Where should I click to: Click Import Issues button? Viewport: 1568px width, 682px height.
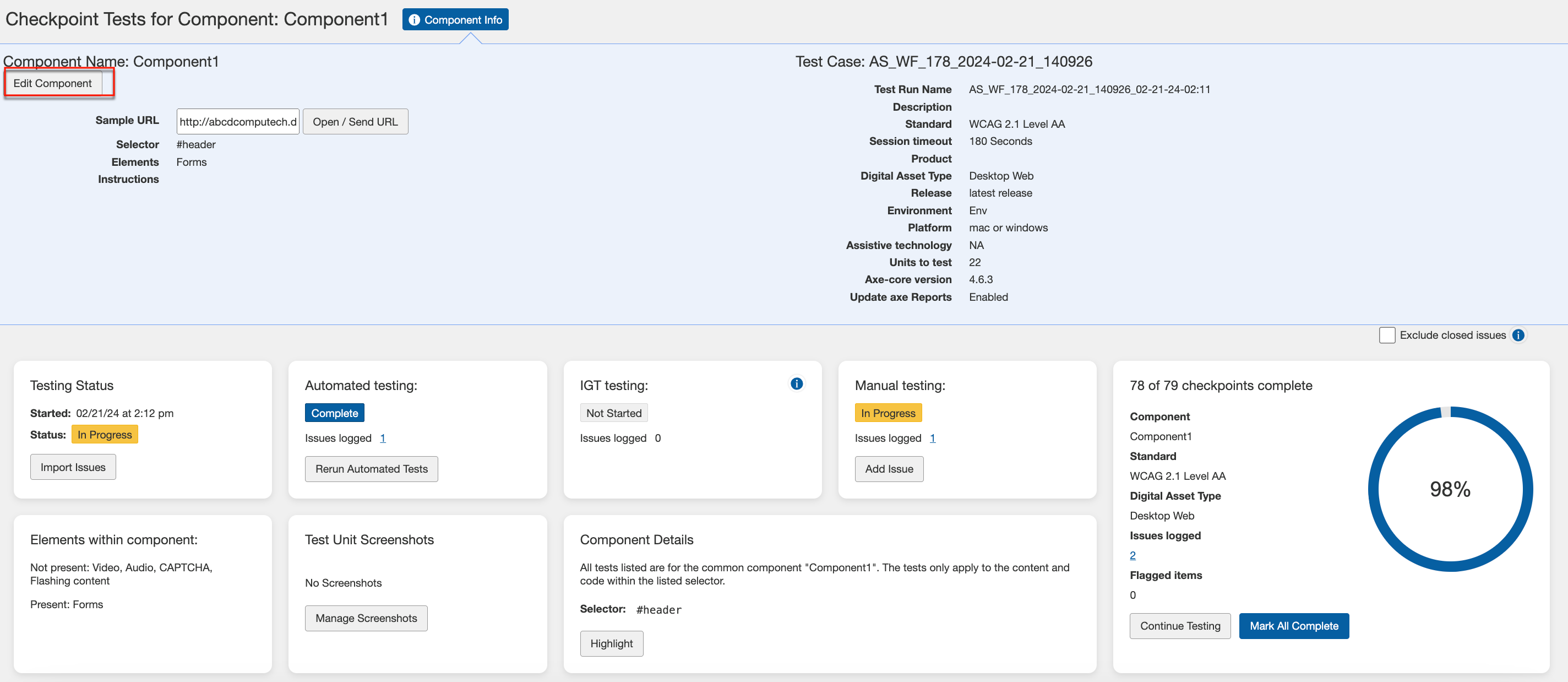coord(73,467)
